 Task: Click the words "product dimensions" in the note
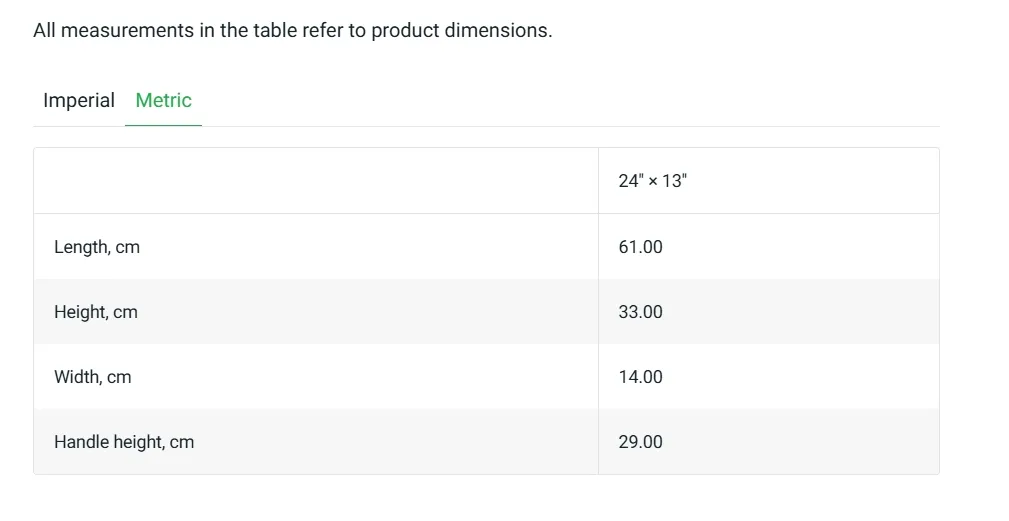pos(461,30)
